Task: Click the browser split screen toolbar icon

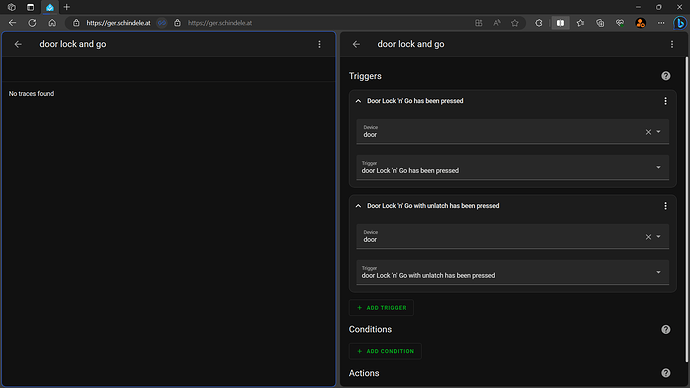Action: pos(560,23)
